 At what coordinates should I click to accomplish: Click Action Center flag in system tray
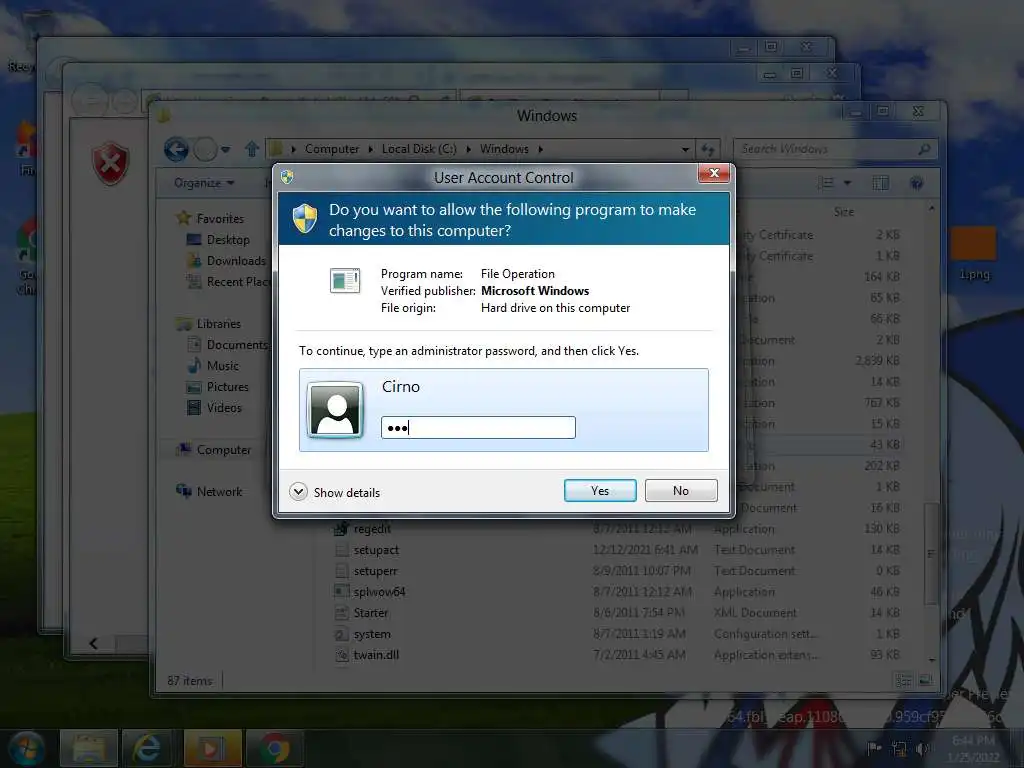(874, 748)
